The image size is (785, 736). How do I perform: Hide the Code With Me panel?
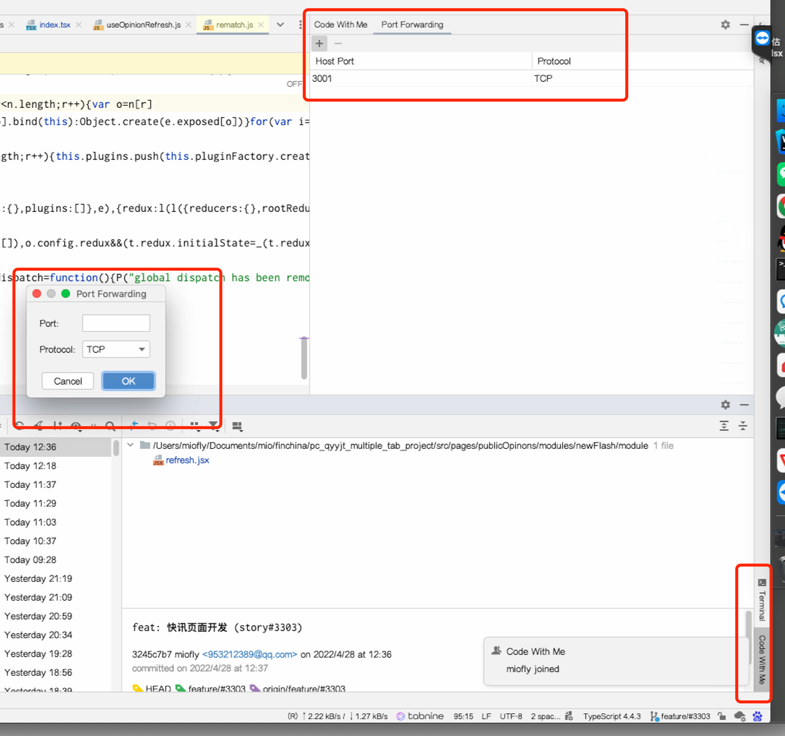[x=744, y=25]
